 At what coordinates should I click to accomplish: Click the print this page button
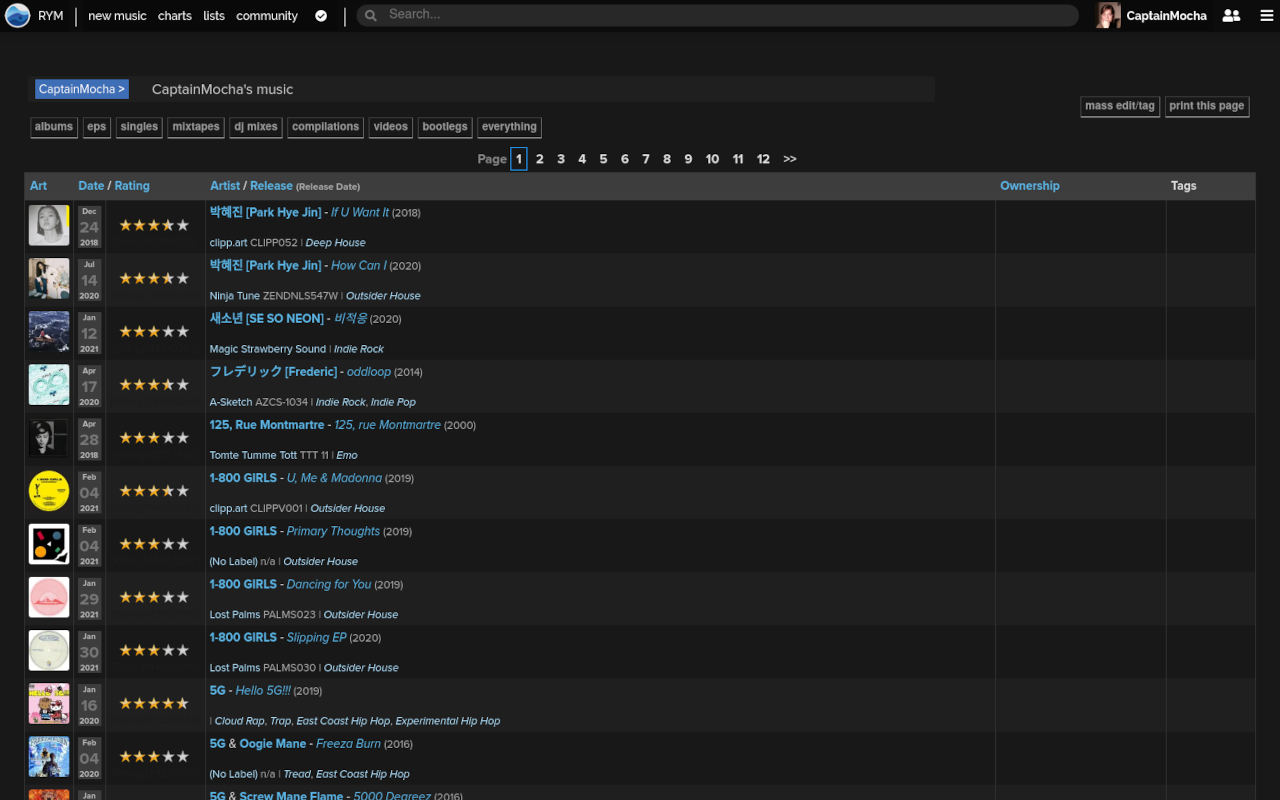click(x=1206, y=106)
